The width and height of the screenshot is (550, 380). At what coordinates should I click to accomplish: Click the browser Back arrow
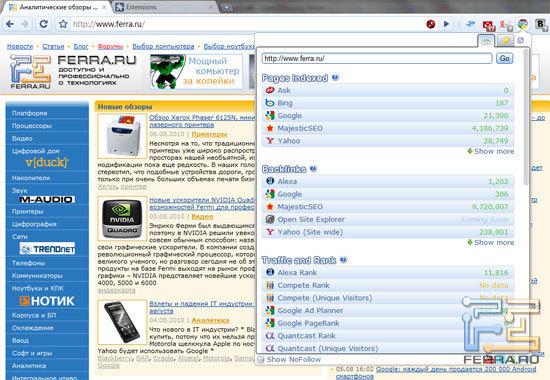click(x=10, y=24)
